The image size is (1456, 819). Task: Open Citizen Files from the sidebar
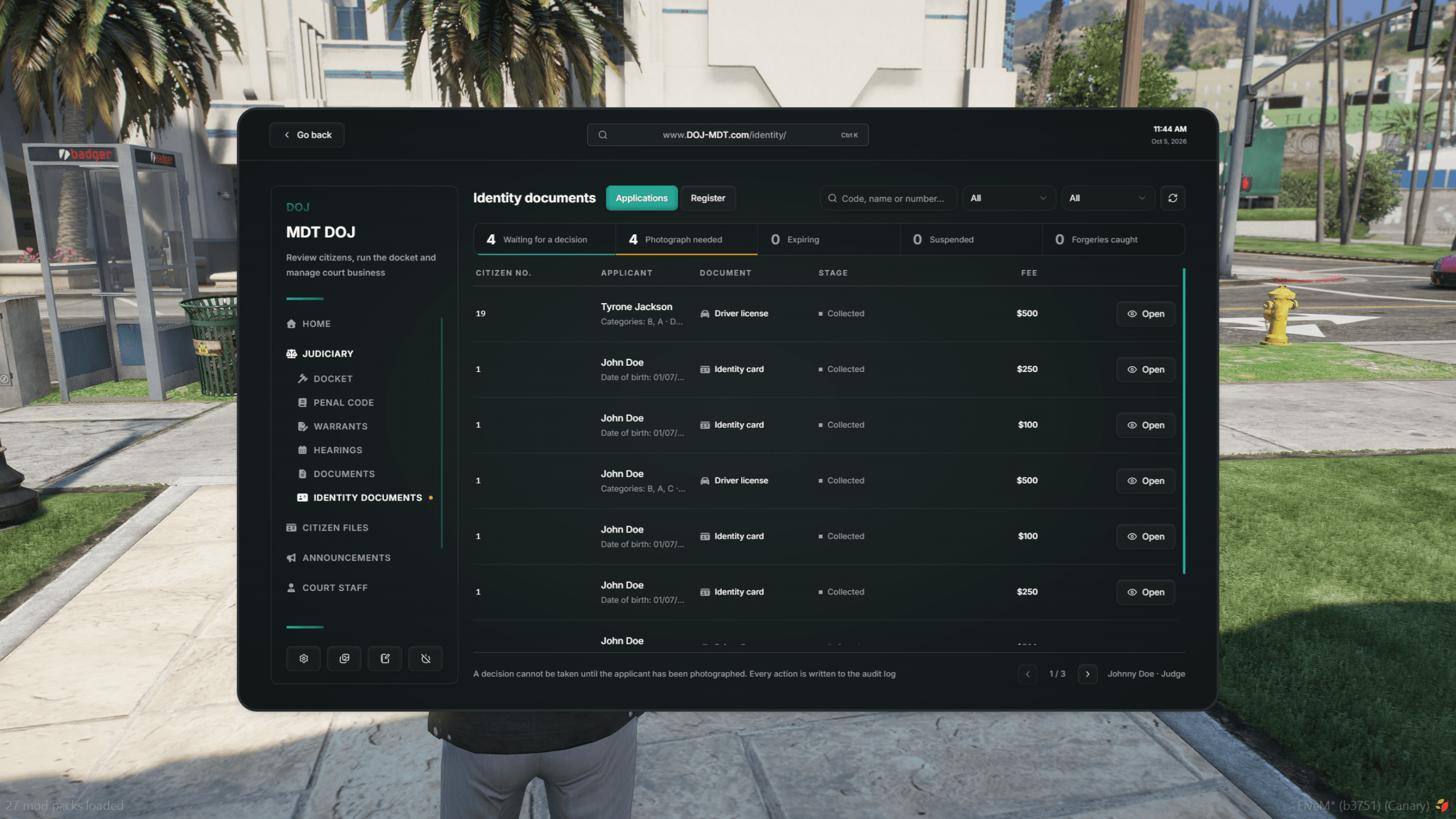[x=328, y=528]
